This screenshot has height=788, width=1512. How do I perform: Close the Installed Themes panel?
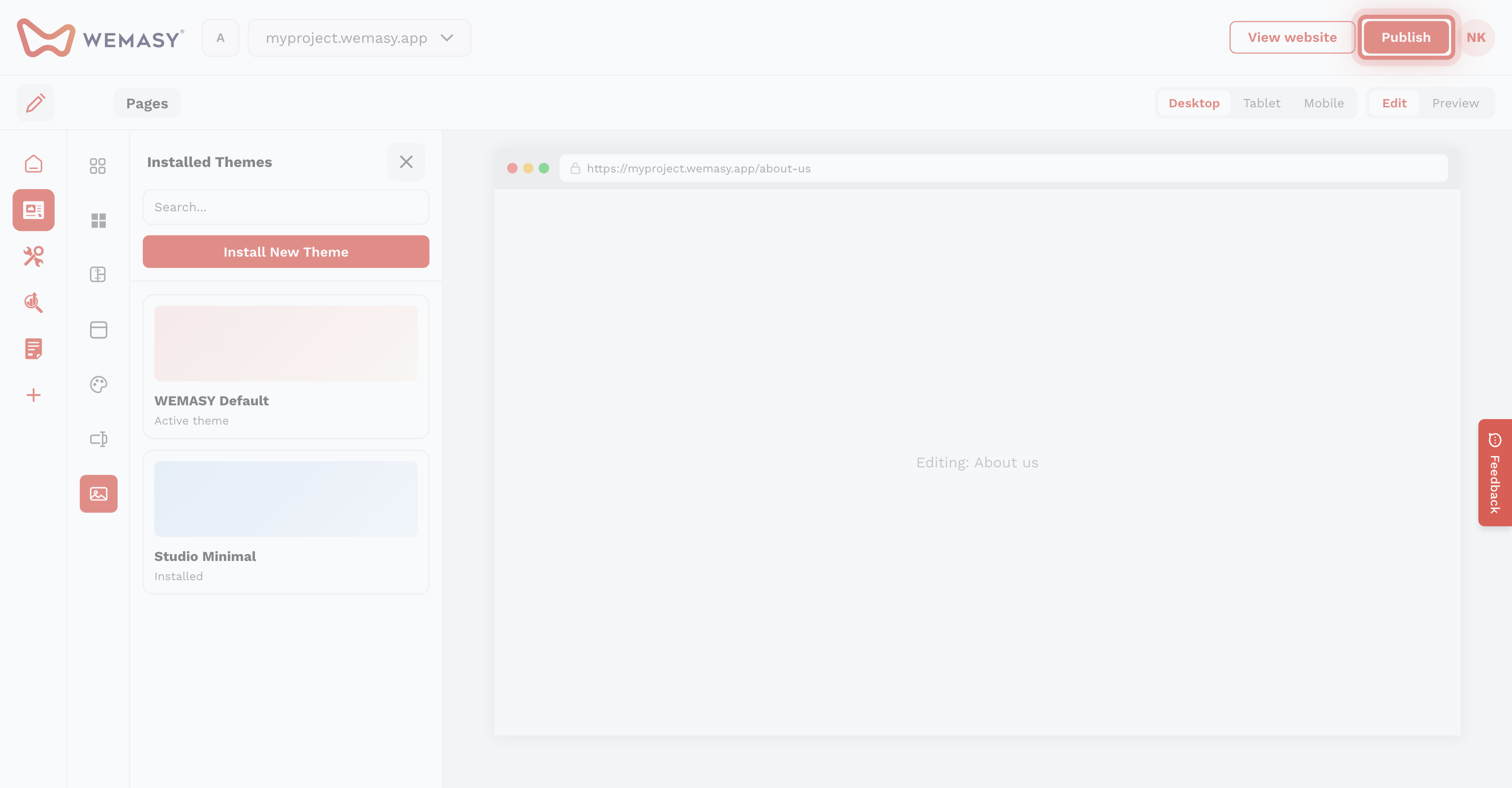406,162
